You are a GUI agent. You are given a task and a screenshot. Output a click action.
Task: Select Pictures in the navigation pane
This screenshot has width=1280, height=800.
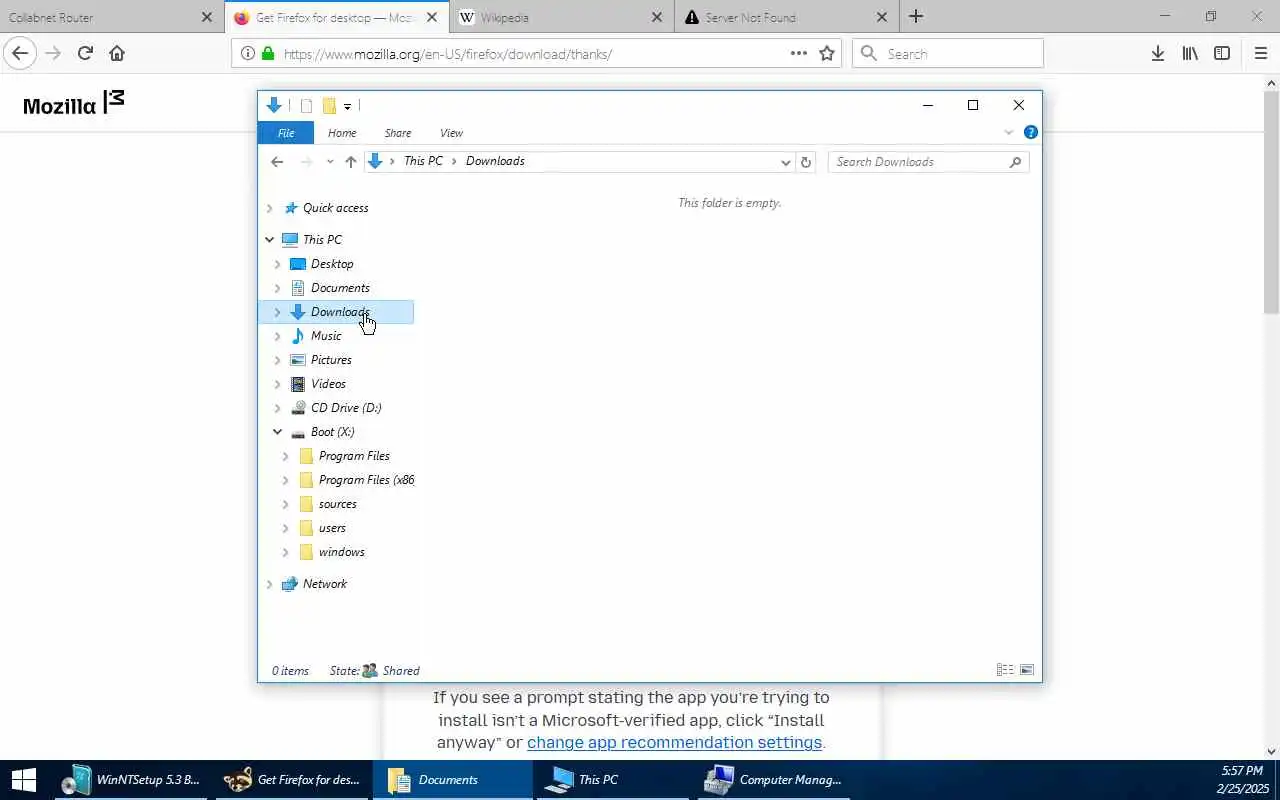(331, 360)
